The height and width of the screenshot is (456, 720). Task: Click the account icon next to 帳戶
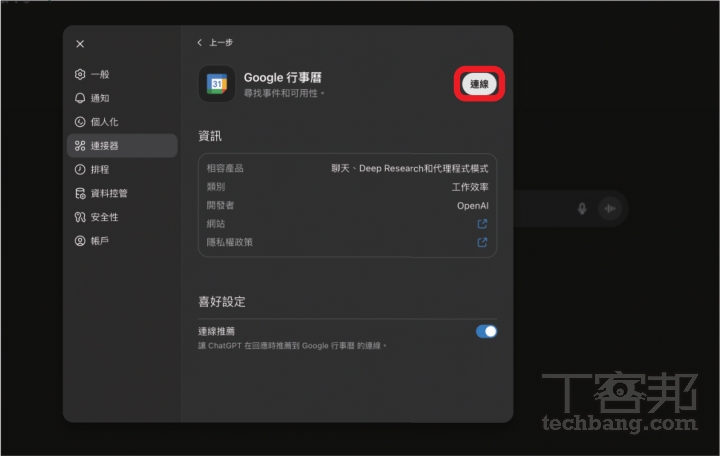pyautogui.click(x=80, y=241)
